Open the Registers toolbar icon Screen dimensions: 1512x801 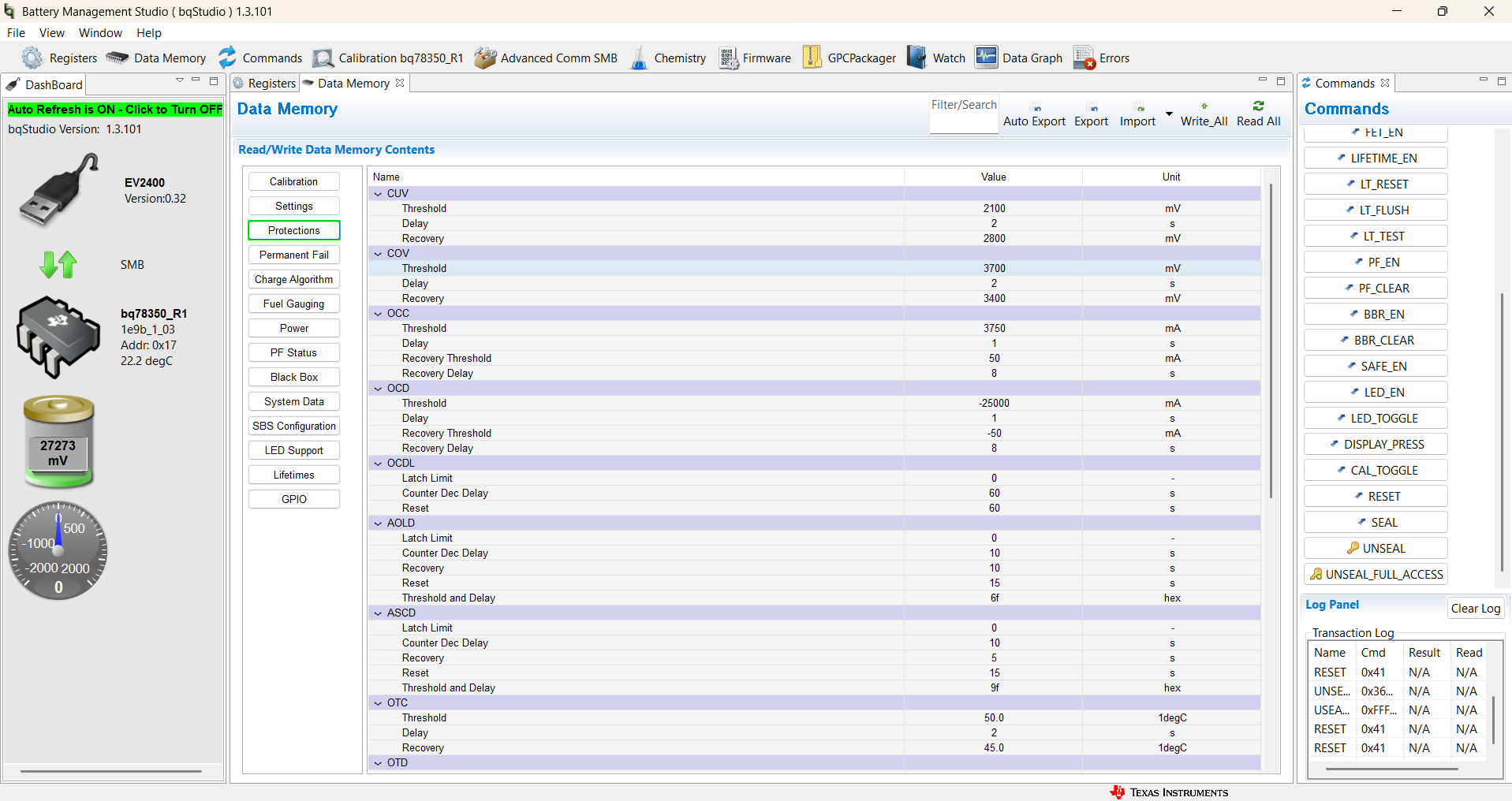(x=32, y=58)
